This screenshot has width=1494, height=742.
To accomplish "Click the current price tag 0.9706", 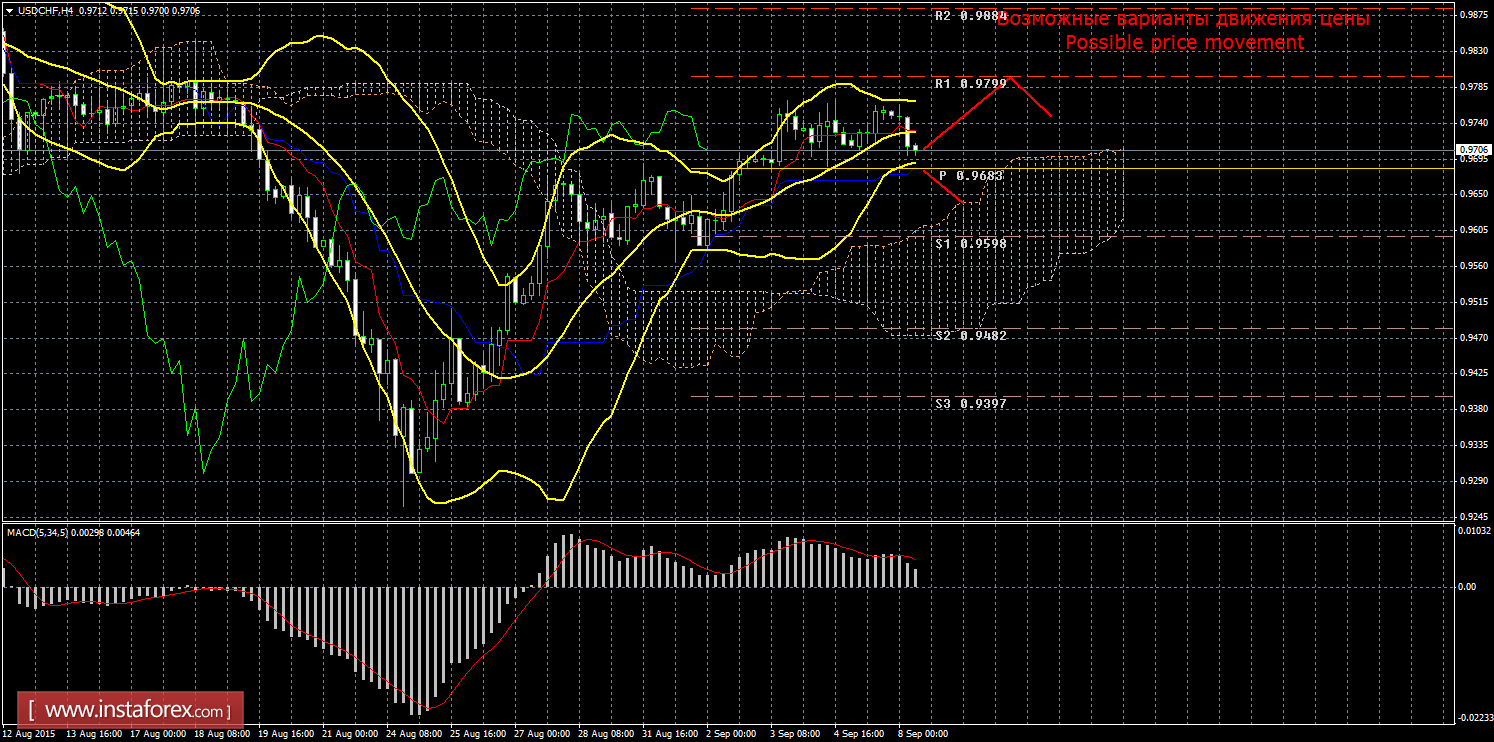I will pyautogui.click(x=1472, y=150).
